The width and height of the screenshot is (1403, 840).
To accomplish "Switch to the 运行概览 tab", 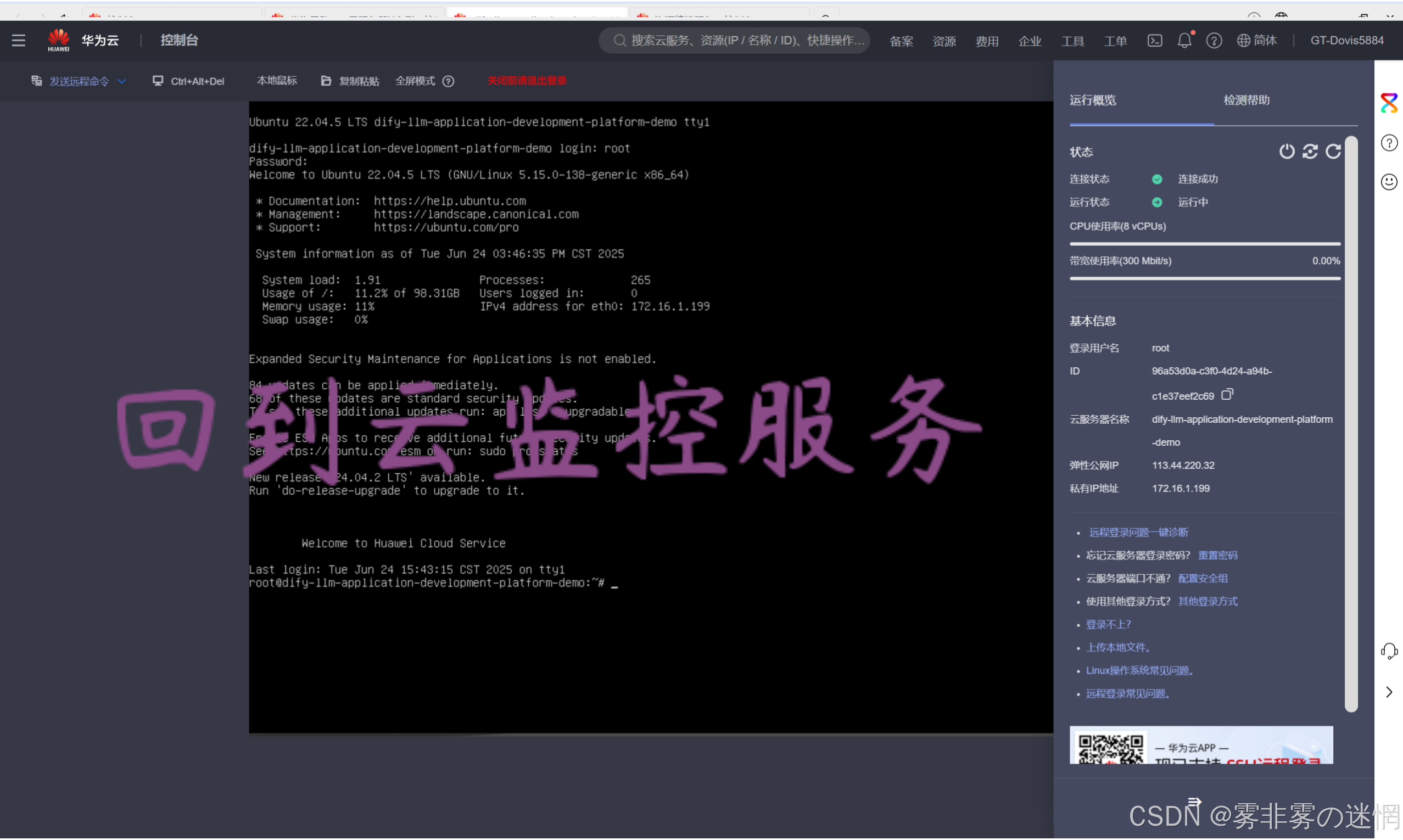I will [x=1092, y=101].
